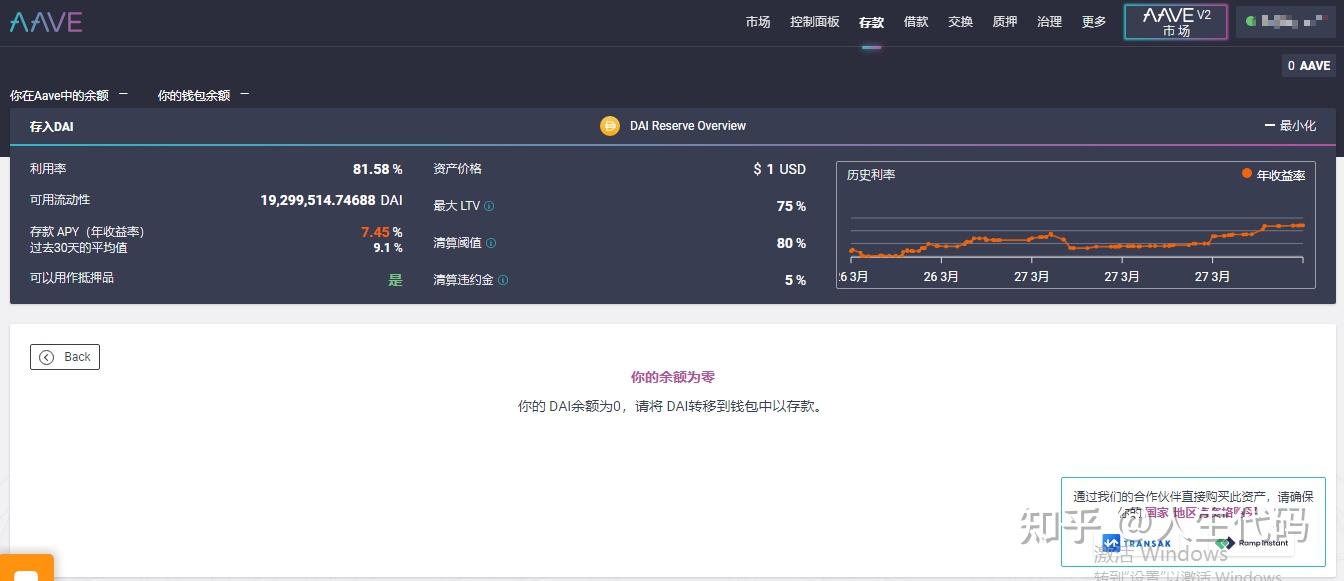Click the 0 AAVE balance badge

coord(1309,66)
